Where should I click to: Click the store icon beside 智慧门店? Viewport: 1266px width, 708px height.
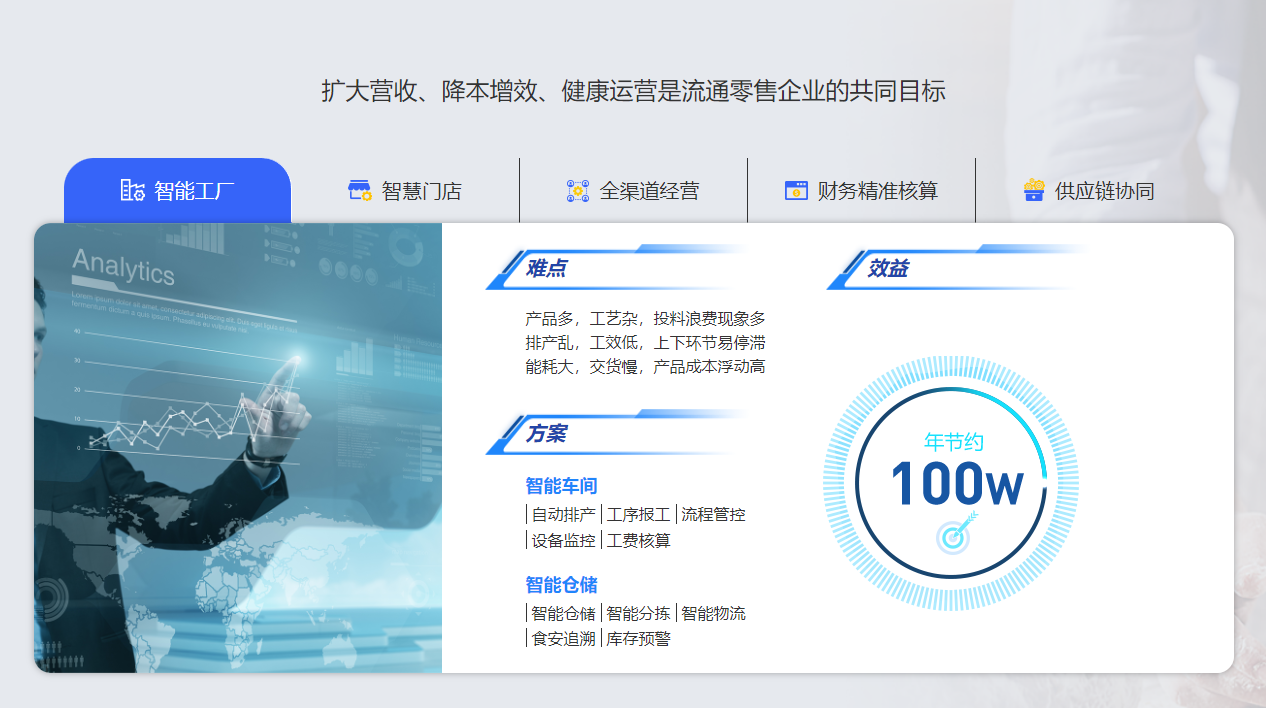pyautogui.click(x=360, y=190)
